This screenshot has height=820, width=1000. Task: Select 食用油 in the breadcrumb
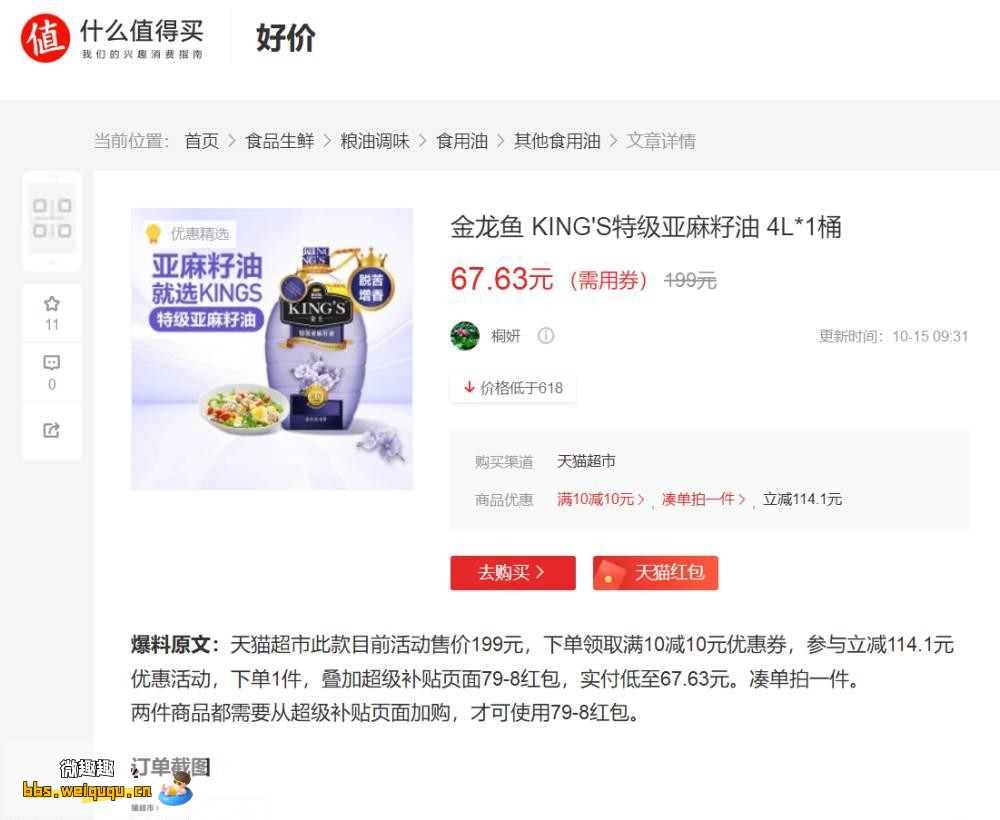tap(462, 141)
